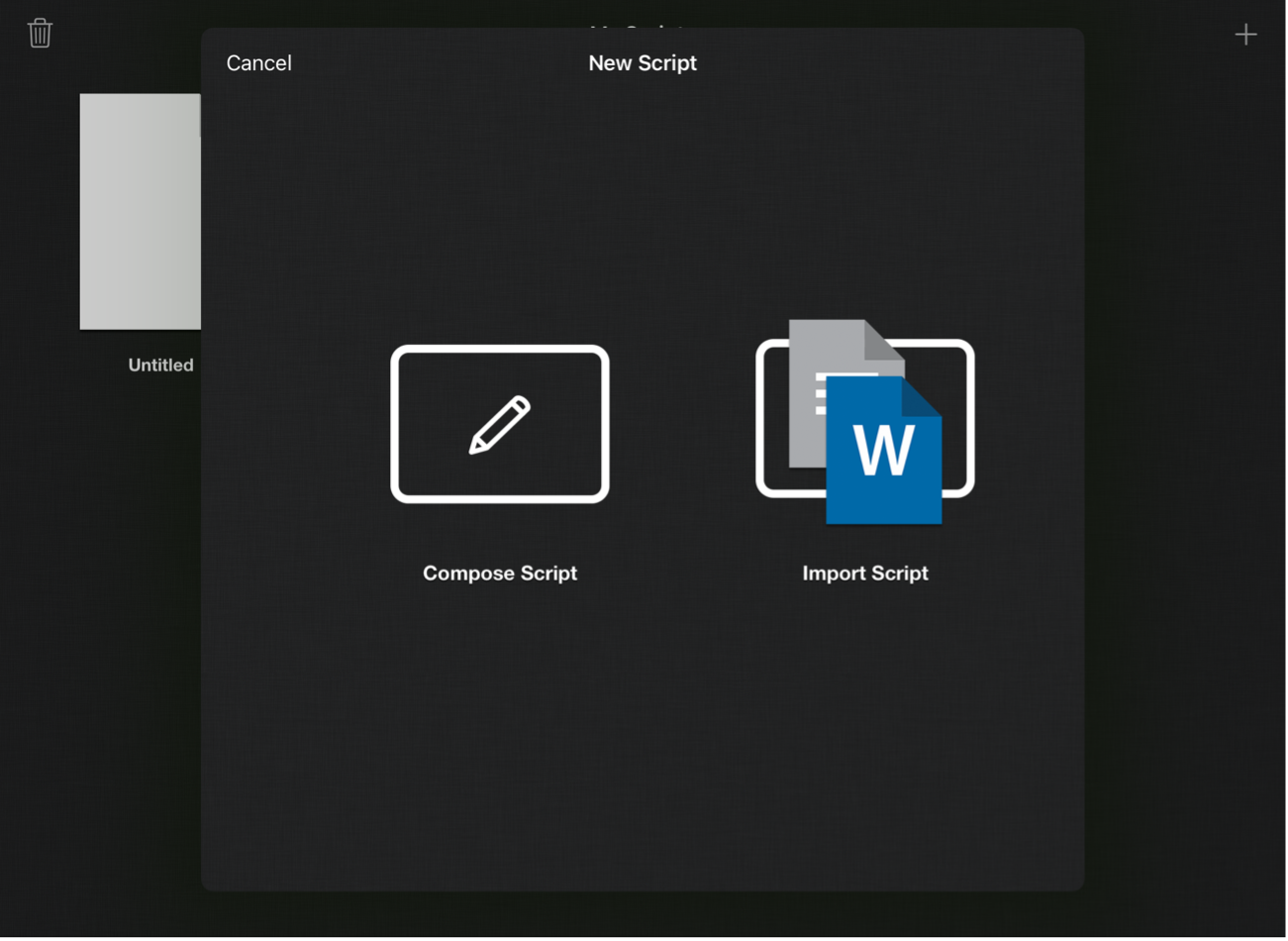The width and height of the screenshot is (1288, 941).
Task: Click the text lines on gray document icon
Action: 820,396
